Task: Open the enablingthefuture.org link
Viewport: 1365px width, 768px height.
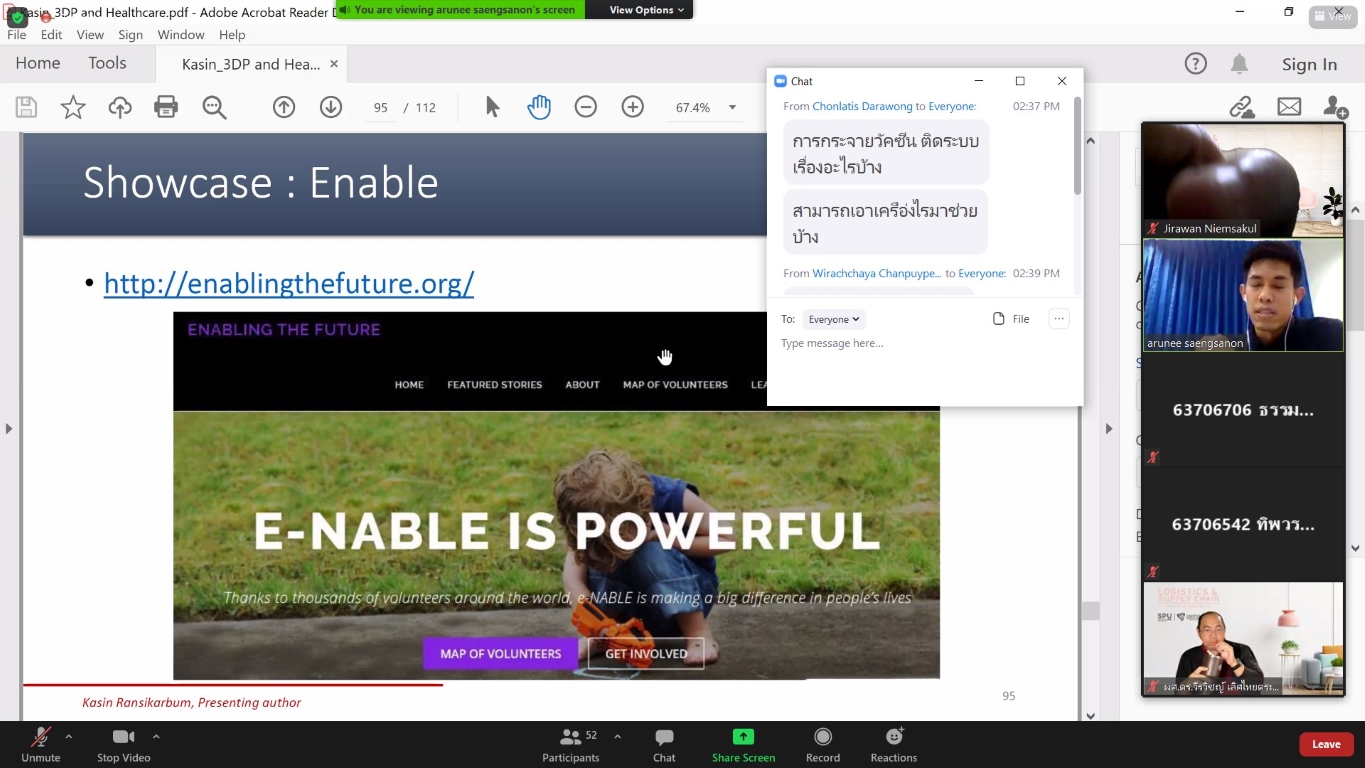Action: (x=289, y=283)
